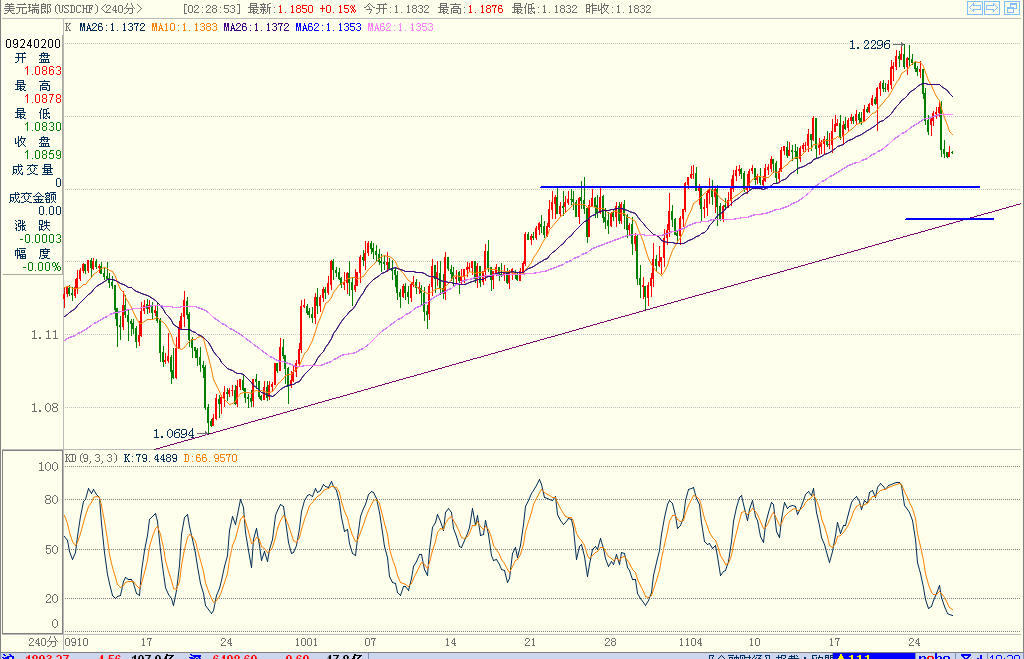The image size is (1024, 659).
Task: Click the 1.08 price axis label
Action: (x=44, y=408)
